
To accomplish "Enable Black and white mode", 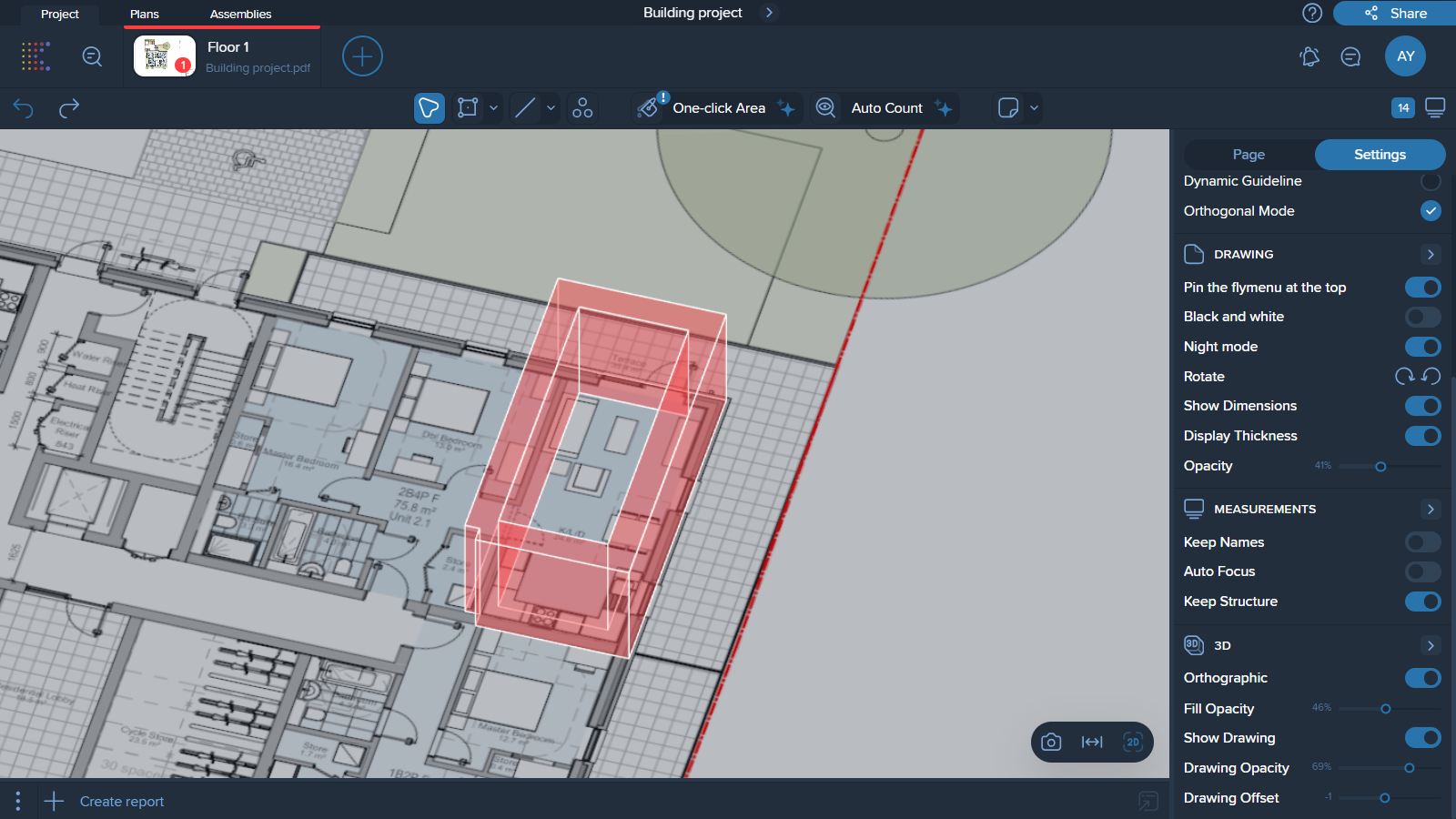I will click(1423, 317).
